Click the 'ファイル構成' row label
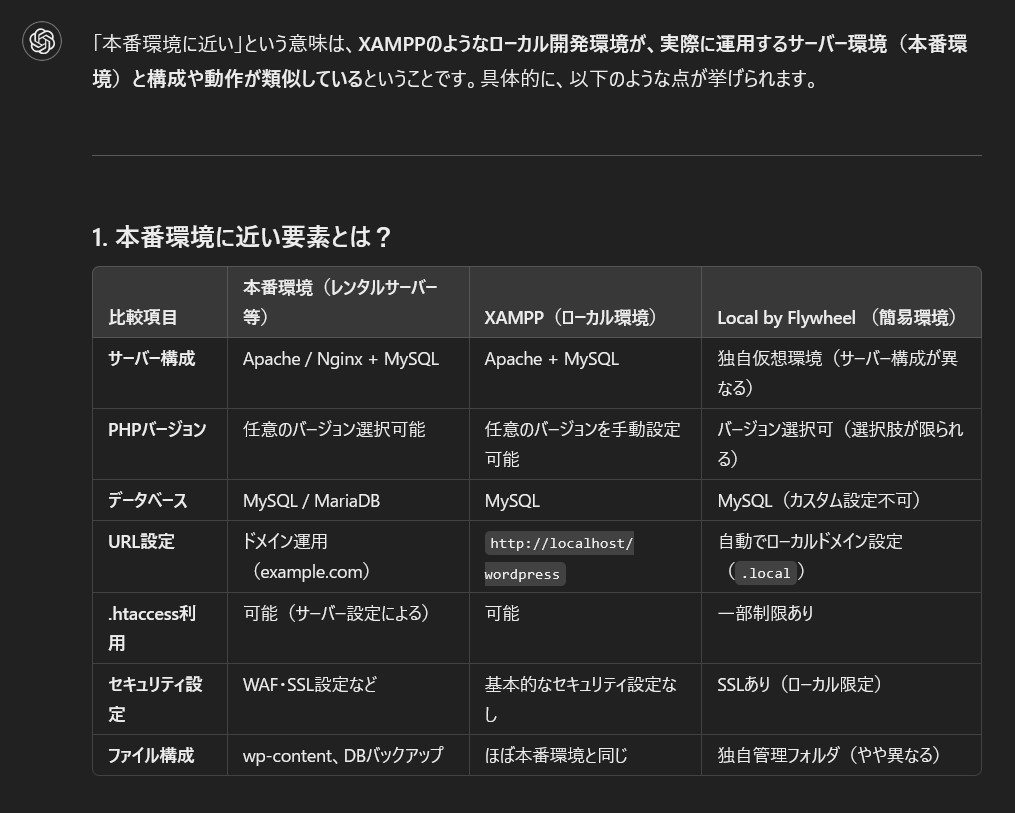This screenshot has width=1015, height=813. point(151,755)
